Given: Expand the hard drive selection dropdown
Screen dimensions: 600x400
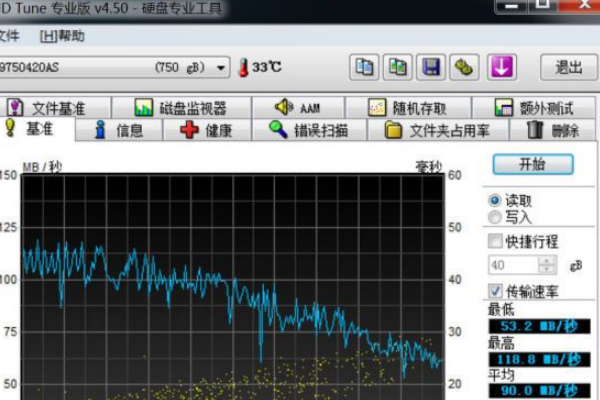Looking at the screenshot, I should tap(221, 68).
